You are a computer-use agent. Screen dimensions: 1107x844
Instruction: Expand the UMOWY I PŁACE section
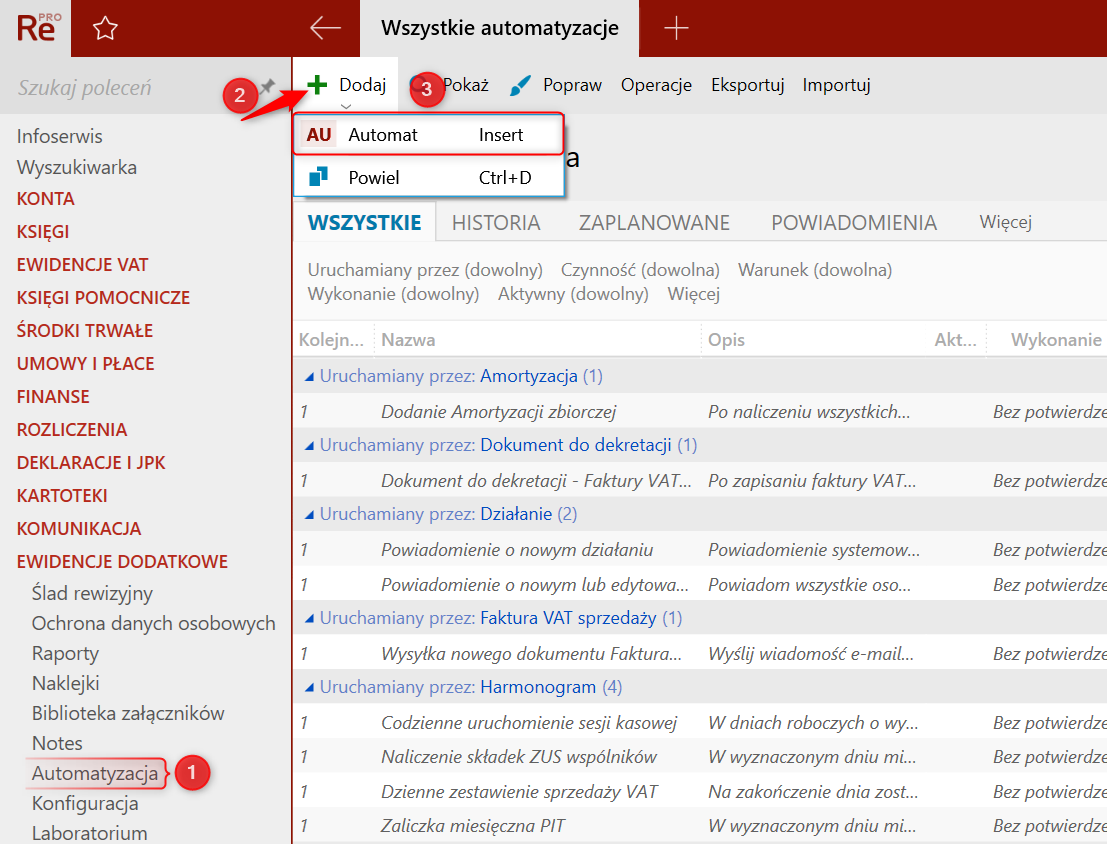85,364
